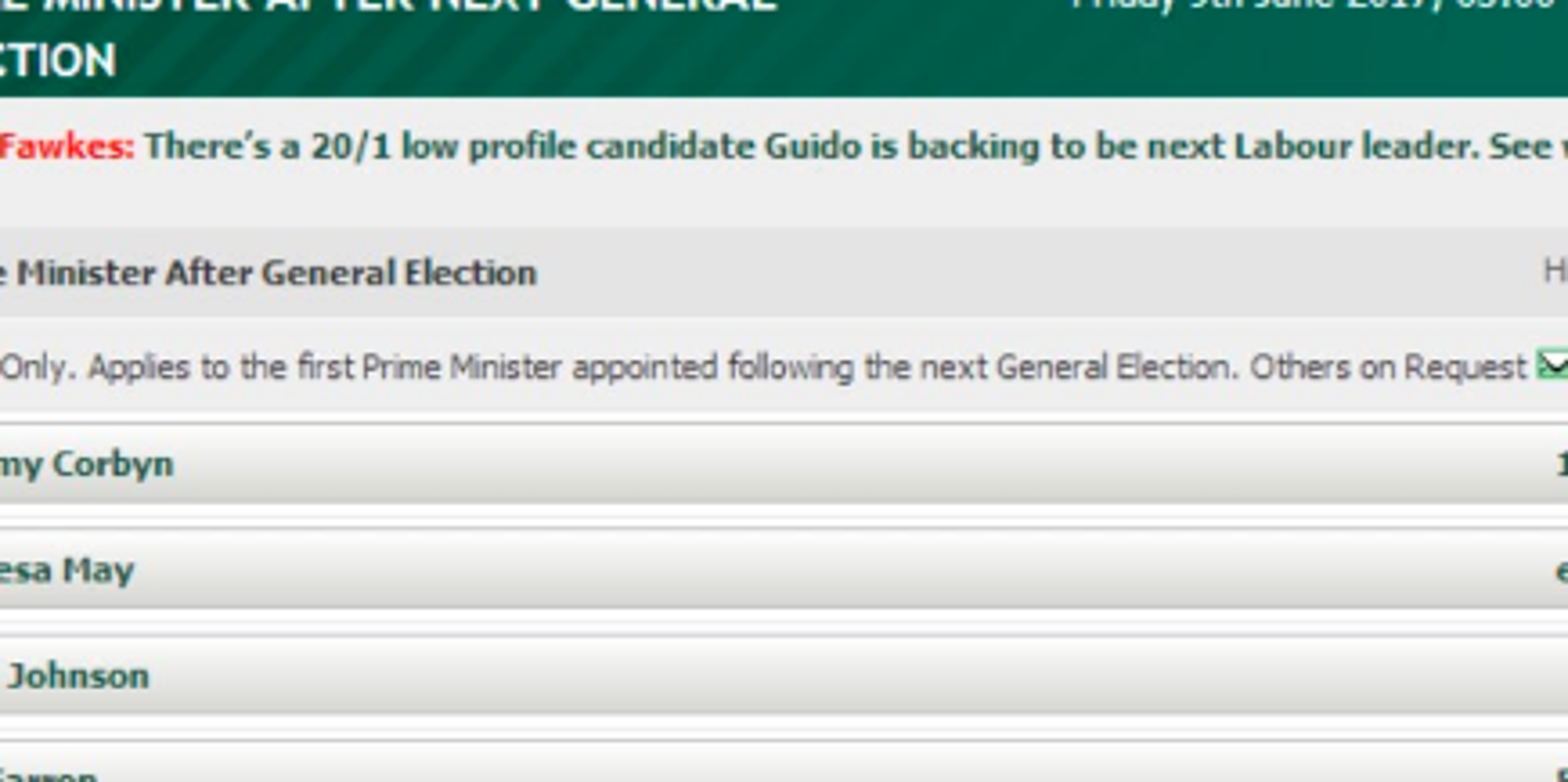Click the cut-off odds in Farron's row
Viewport: 1568px width, 782px height.
point(1562,776)
